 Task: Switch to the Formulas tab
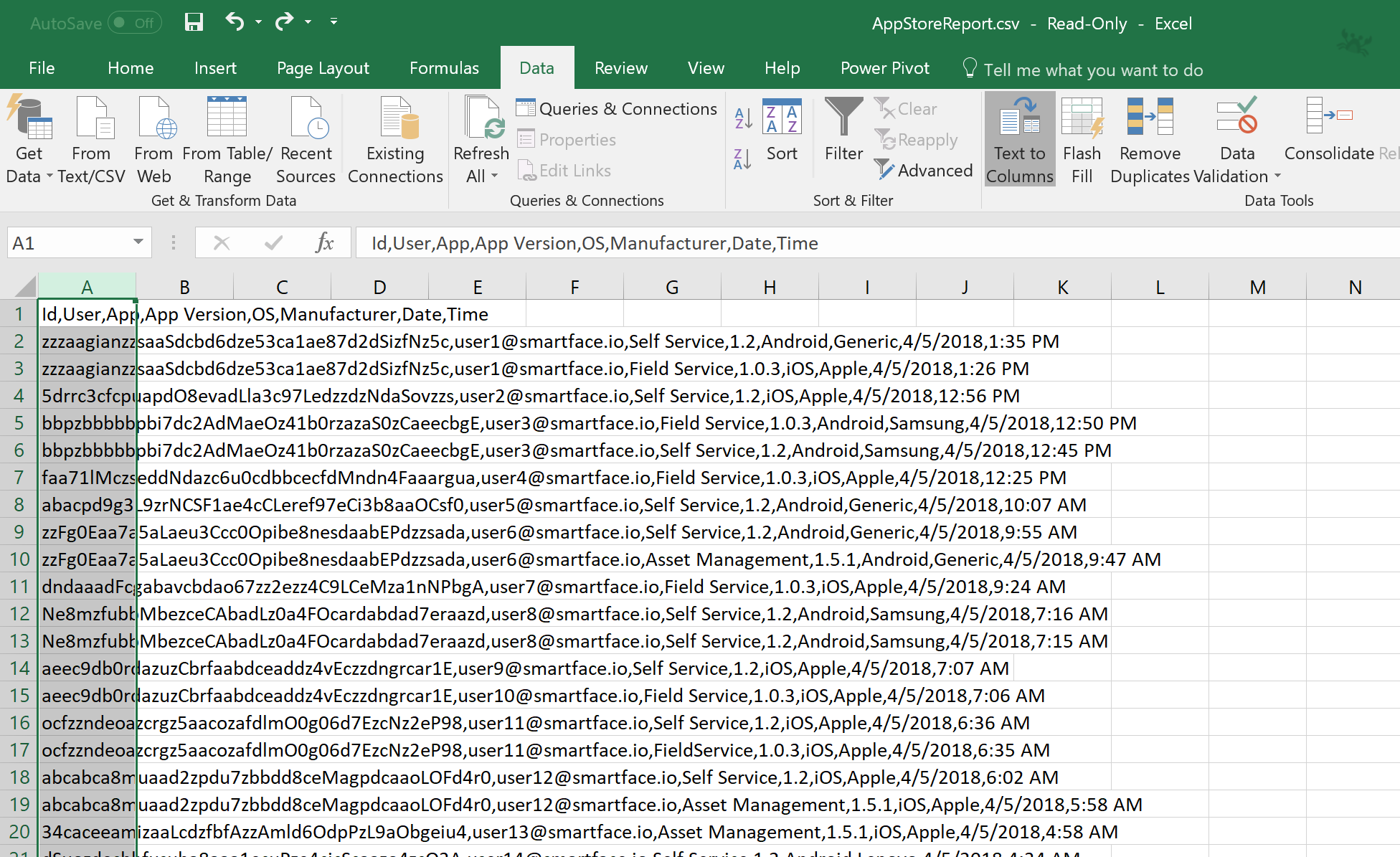click(x=444, y=68)
